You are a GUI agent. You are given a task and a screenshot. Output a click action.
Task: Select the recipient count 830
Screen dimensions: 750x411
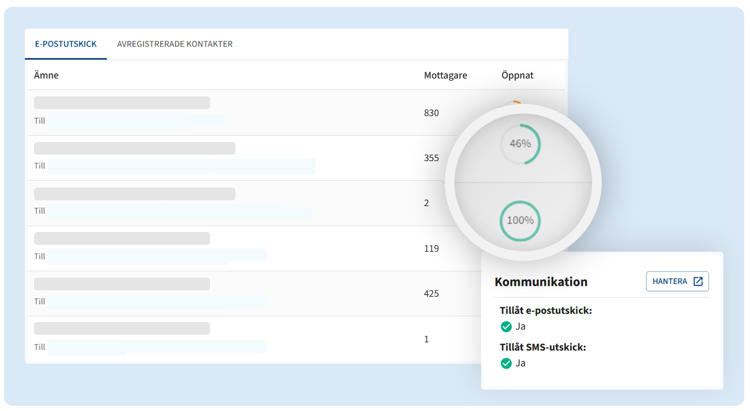(x=431, y=113)
